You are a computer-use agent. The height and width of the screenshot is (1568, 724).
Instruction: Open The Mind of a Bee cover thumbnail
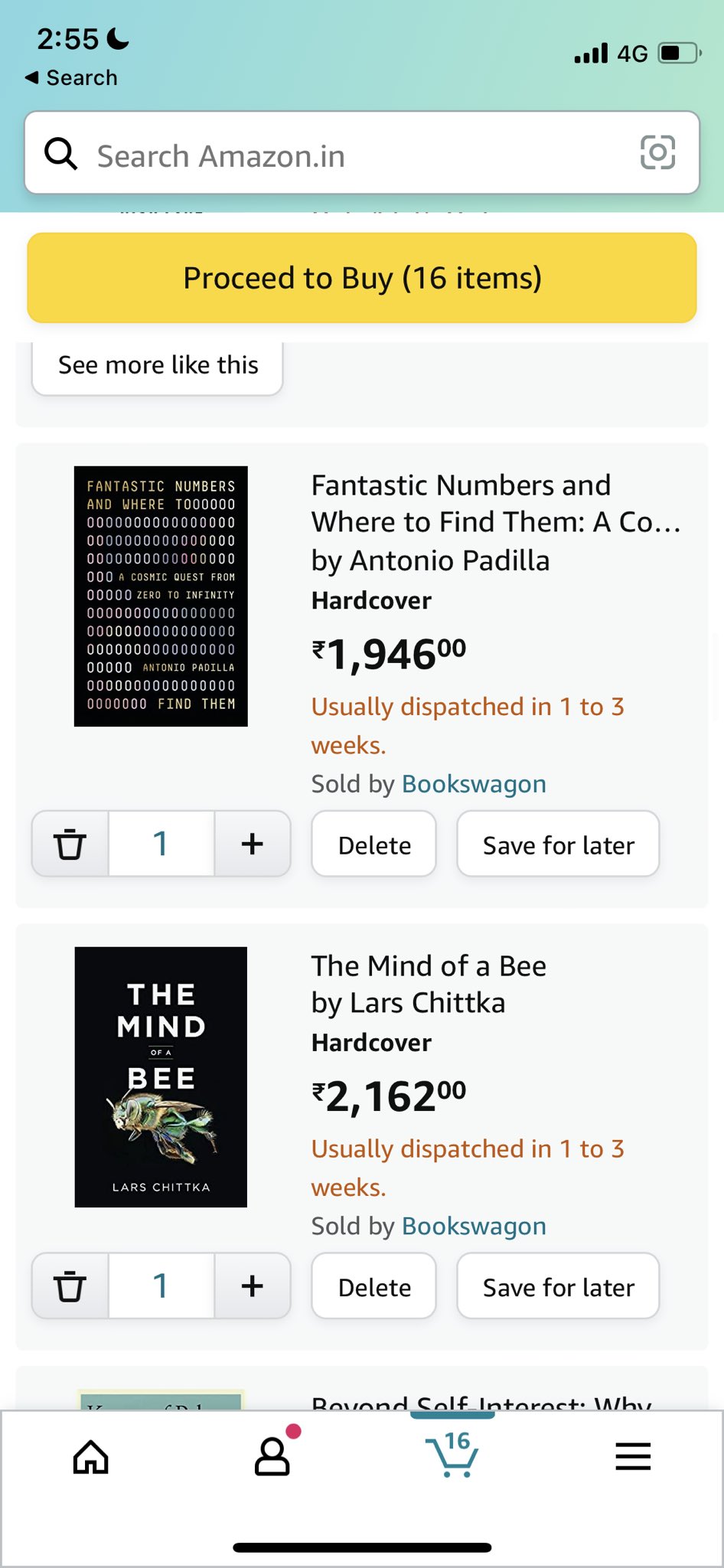161,1077
